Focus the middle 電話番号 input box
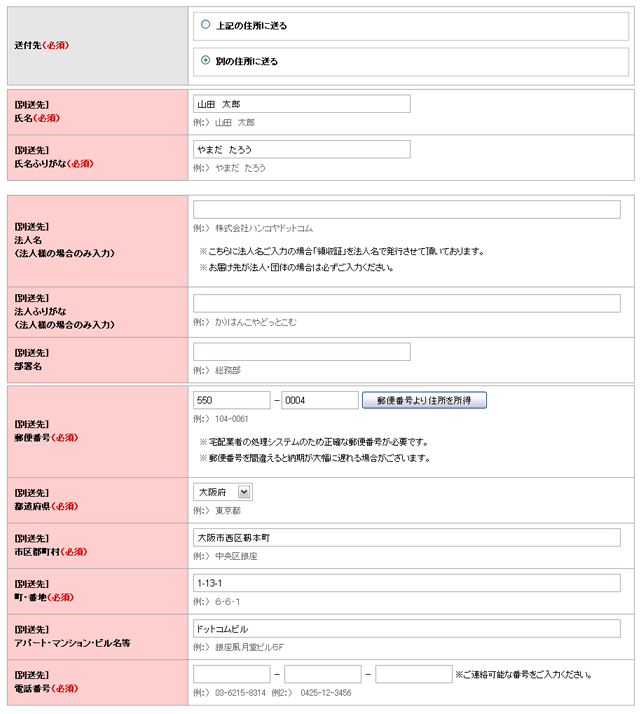This screenshot has height=714, width=642. pyautogui.click(x=322, y=674)
